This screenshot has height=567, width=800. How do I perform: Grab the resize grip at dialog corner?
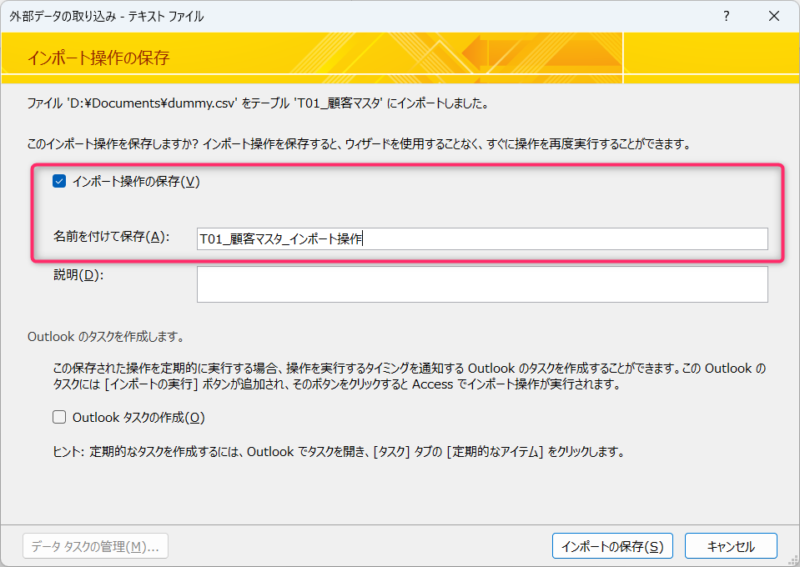tap(794, 561)
